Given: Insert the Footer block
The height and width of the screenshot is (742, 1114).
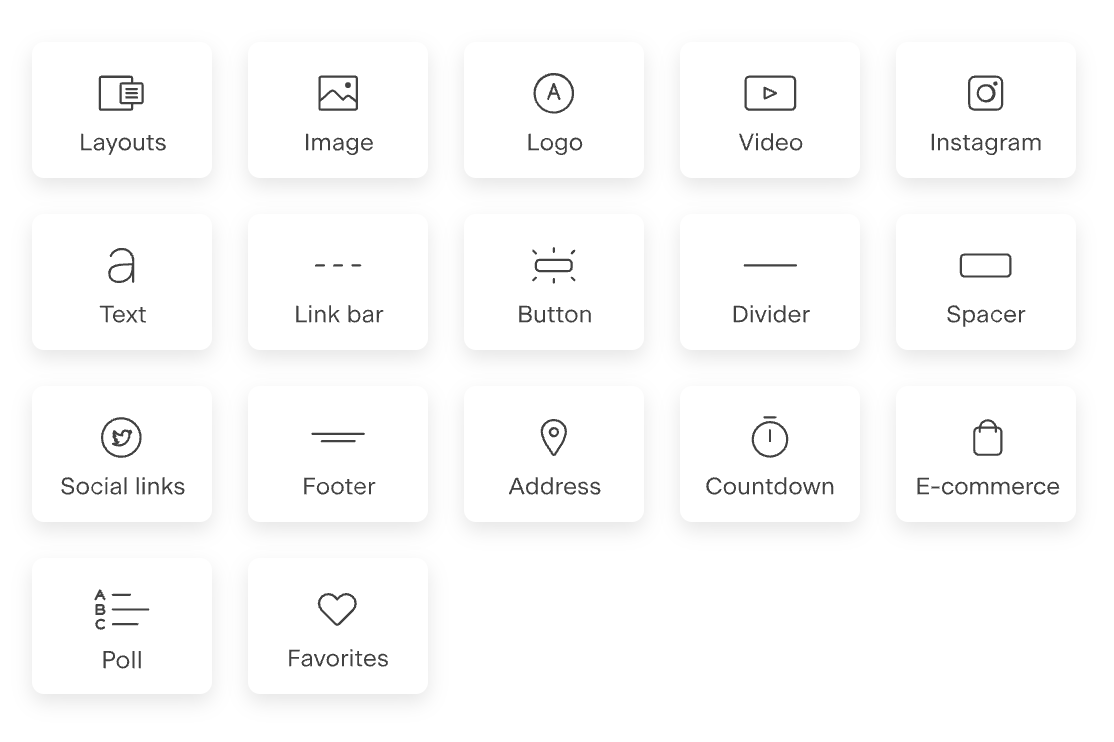Looking at the screenshot, I should point(337,454).
